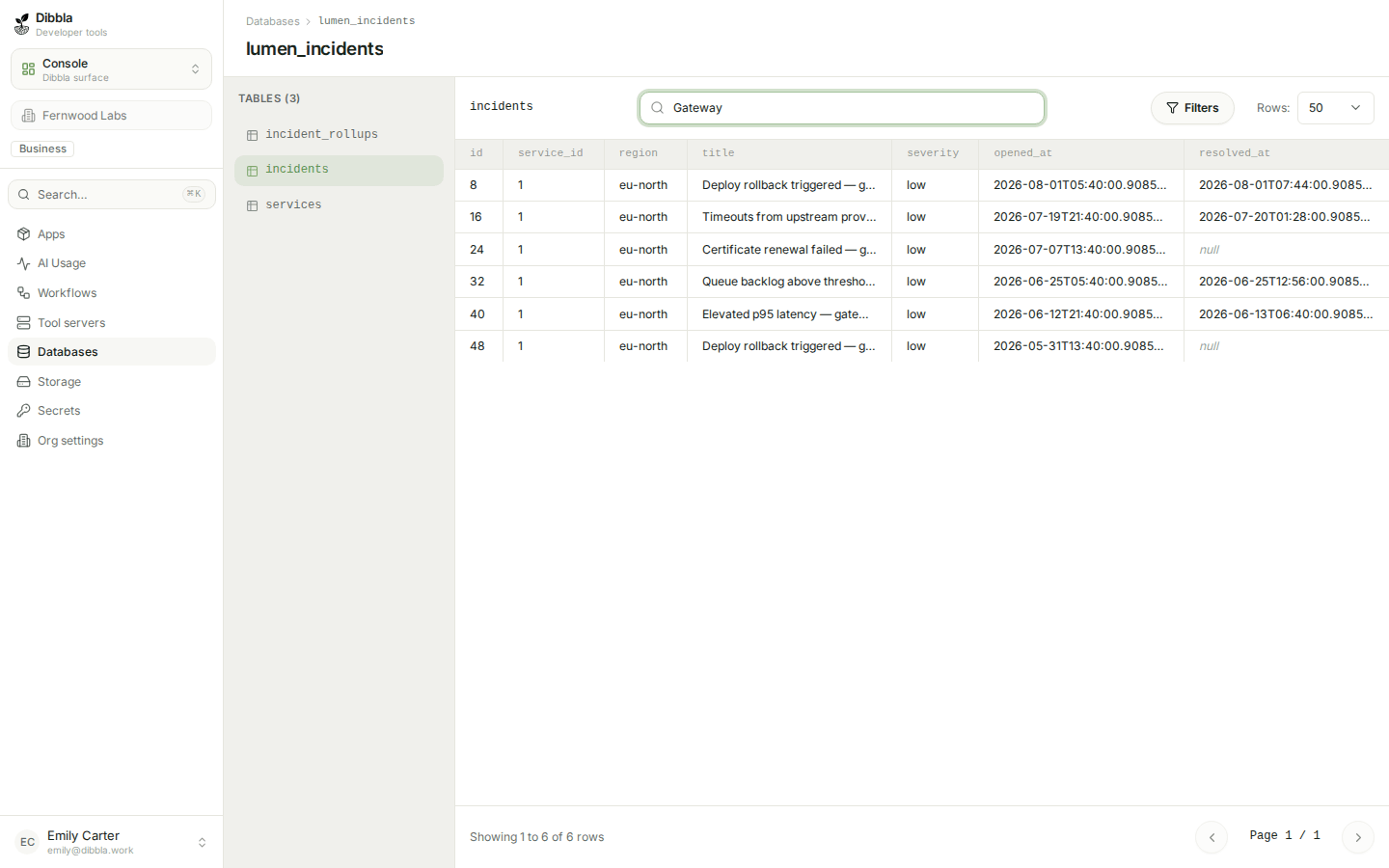Viewport: 1389px width, 868px height.
Task: Open the Rows per page dropdown
Action: point(1336,108)
